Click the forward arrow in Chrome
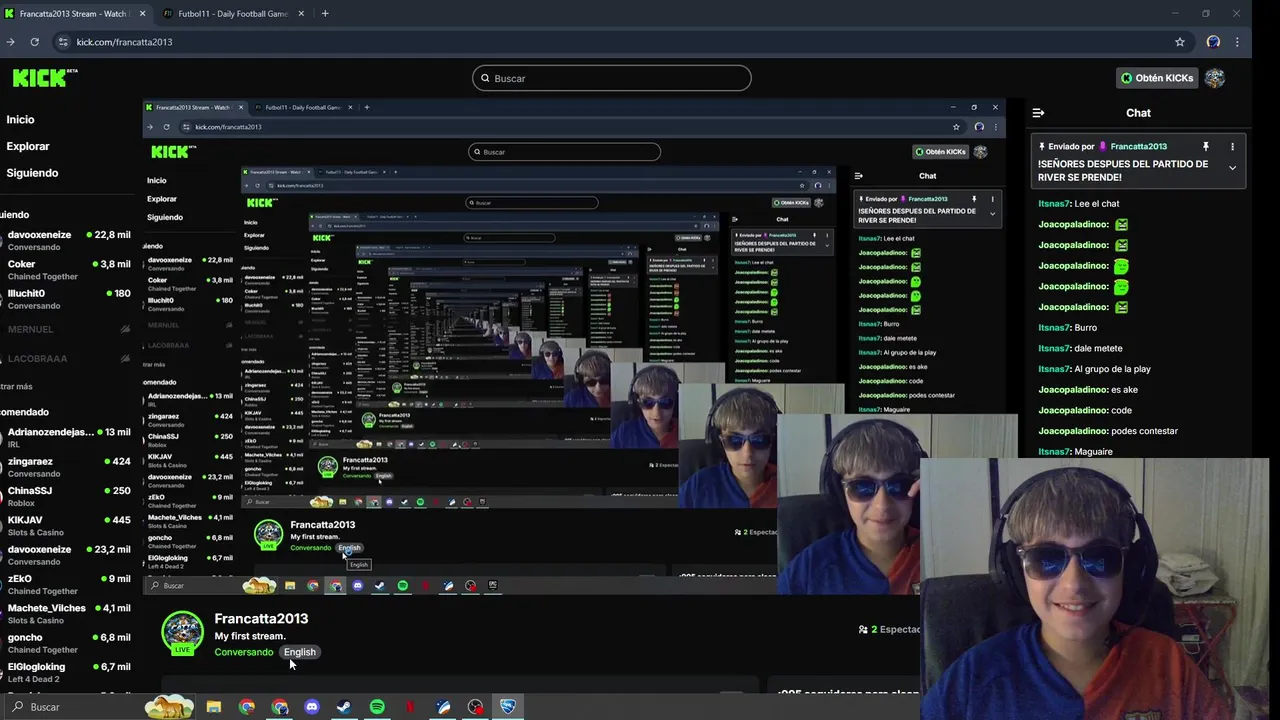The image size is (1280, 720). (x=10, y=42)
